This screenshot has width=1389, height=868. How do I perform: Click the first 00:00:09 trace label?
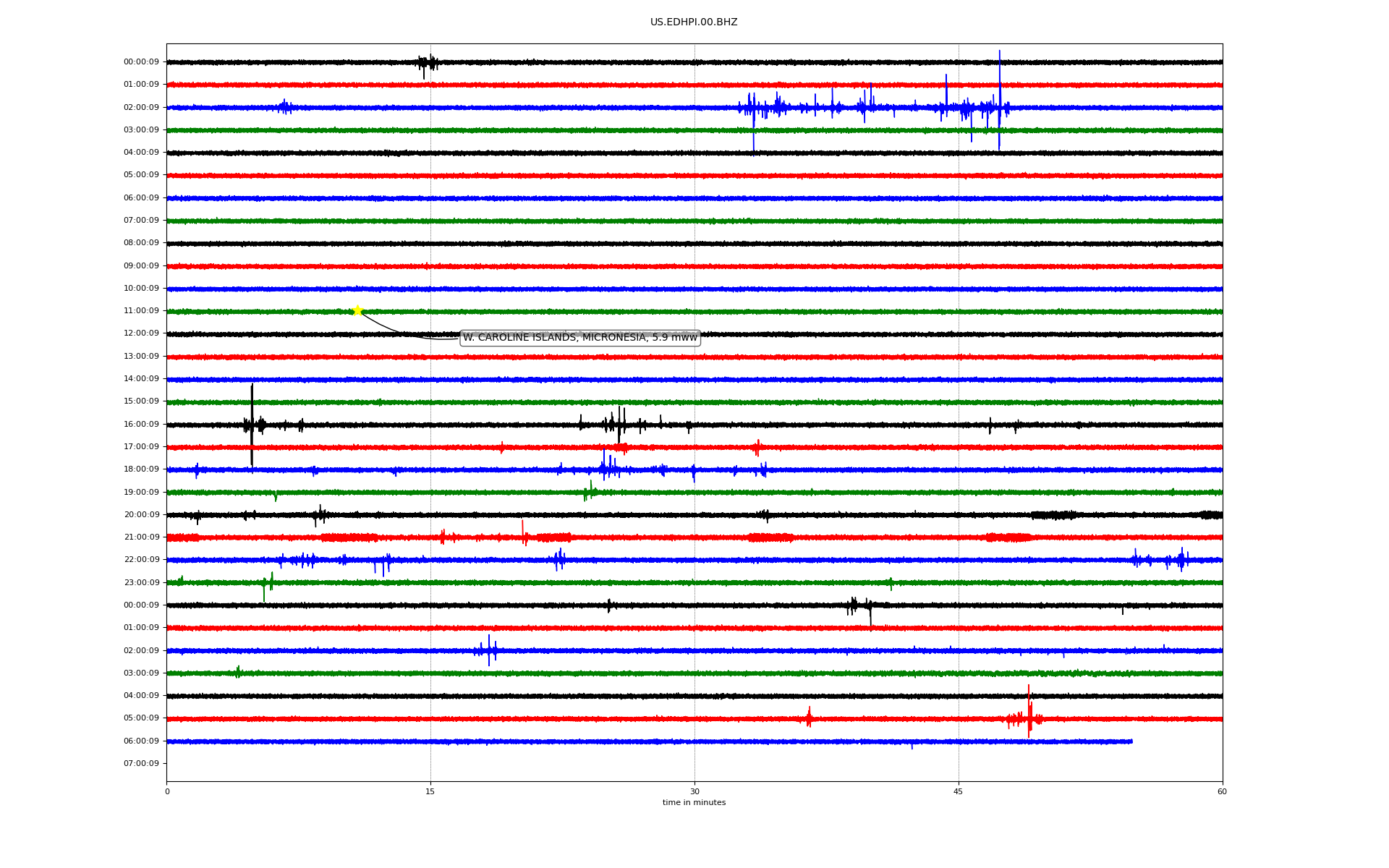click(x=141, y=62)
